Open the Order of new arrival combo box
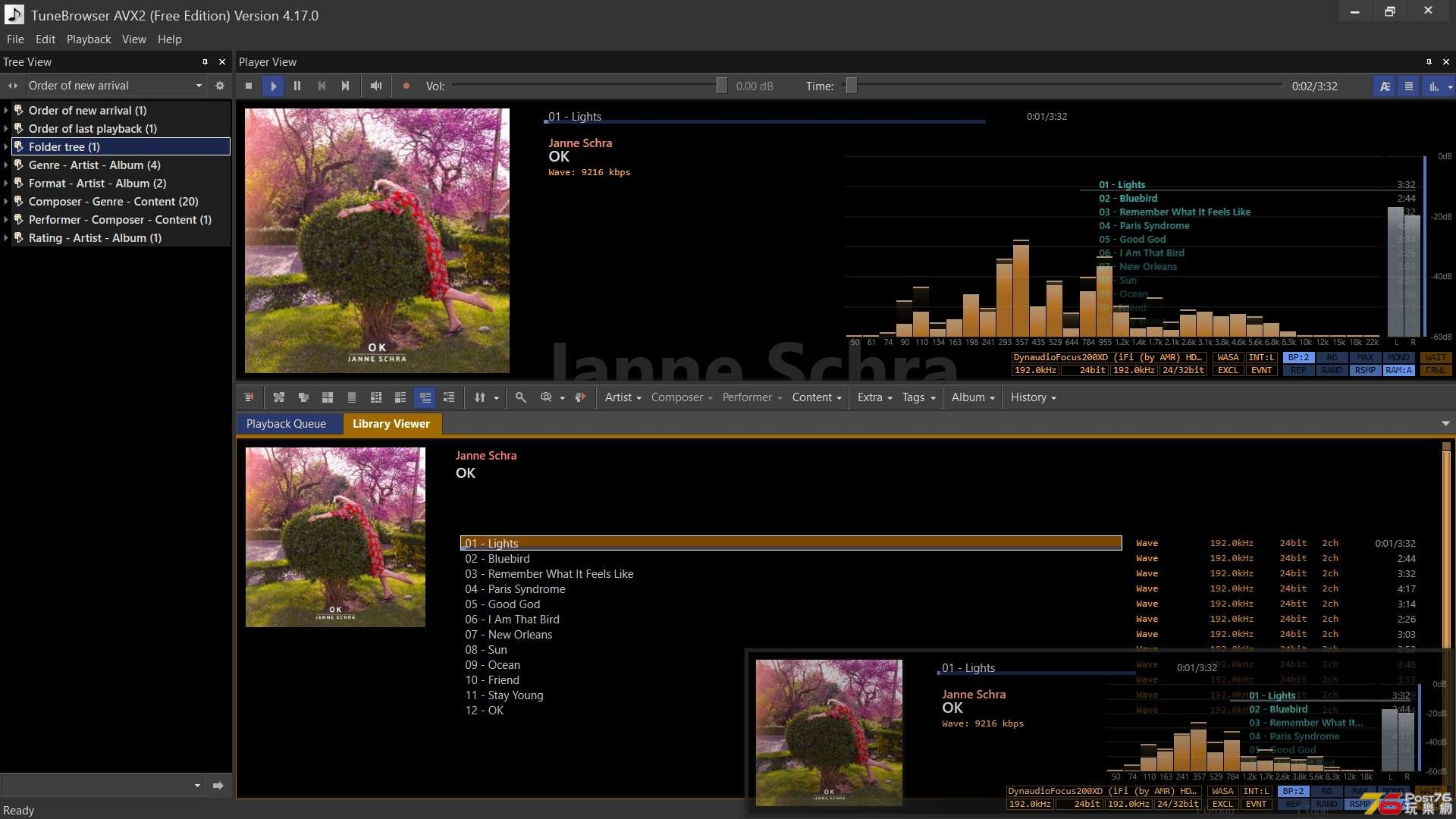Screen dimensions: 1456x819 click(x=115, y=86)
